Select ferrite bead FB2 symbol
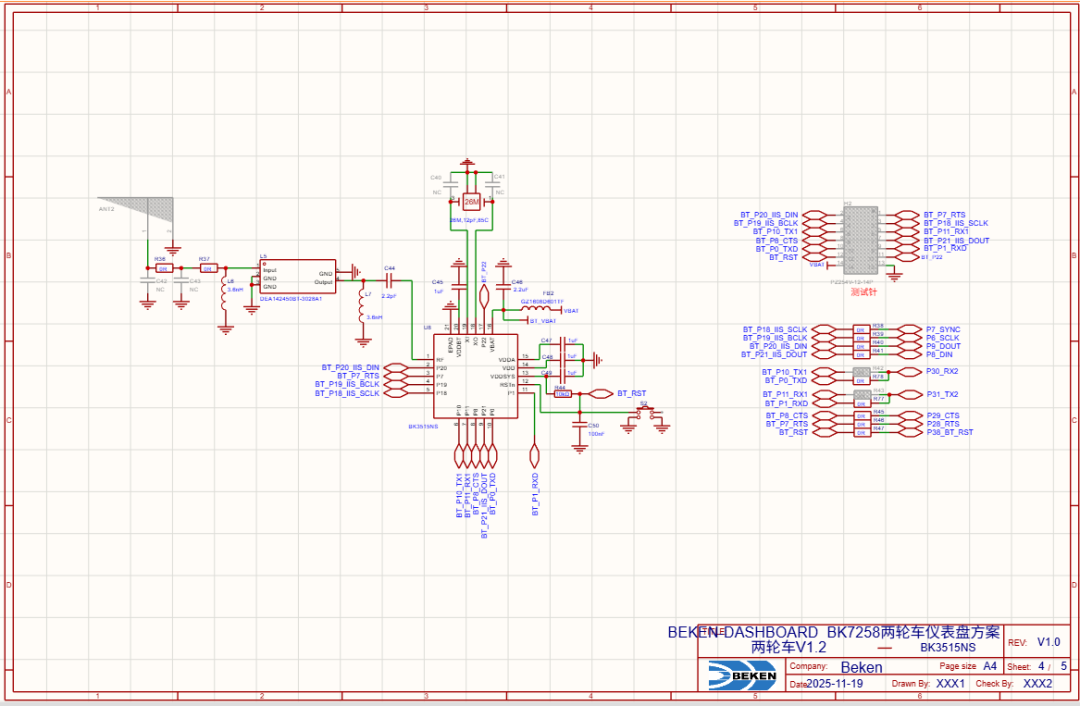 [537, 310]
